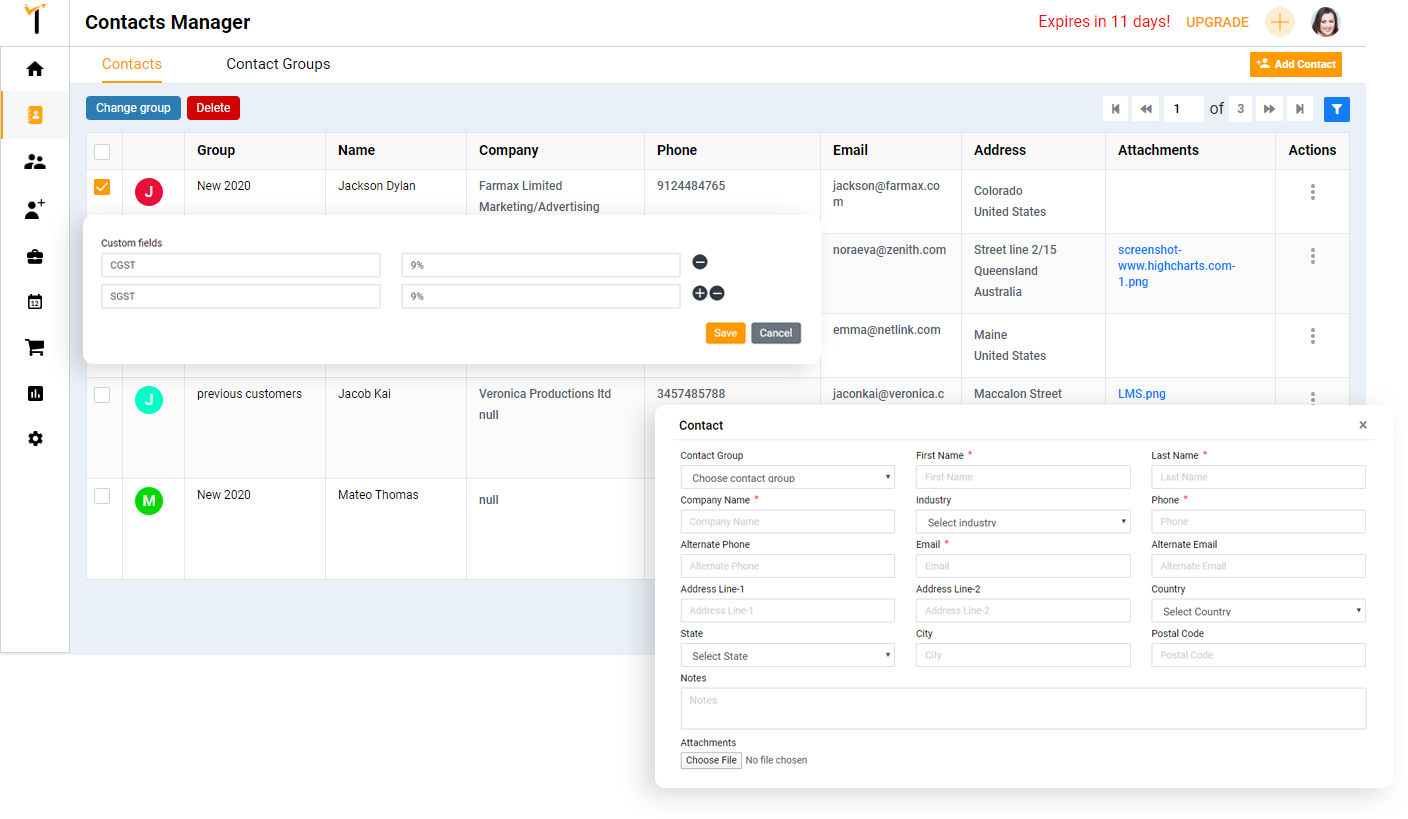Click the round plus icon near UPGRADE
The height and width of the screenshot is (819, 1408).
(1280, 22)
